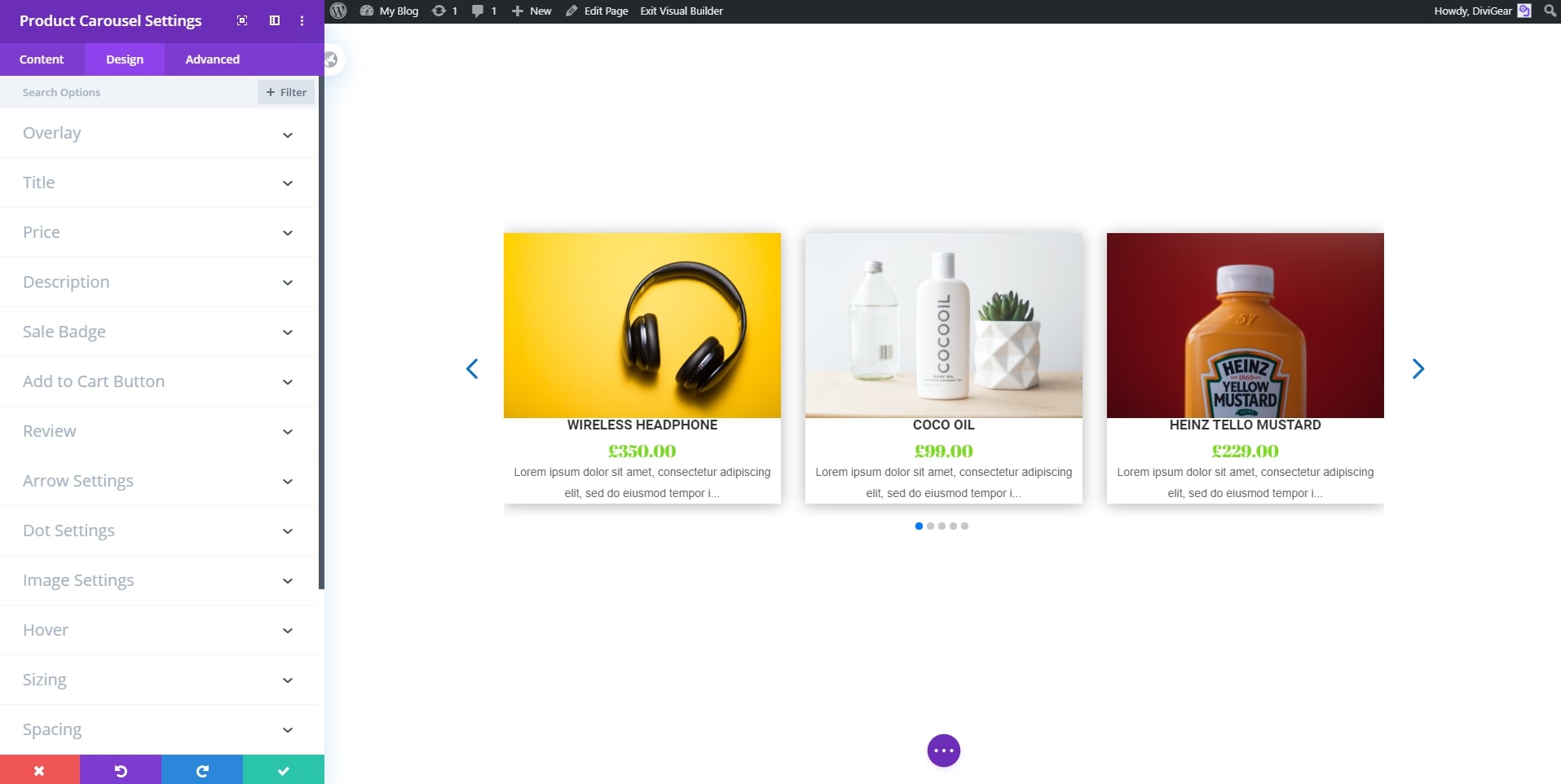Click the settings panel scrollbar
This screenshot has height=784, width=1561.
[x=321, y=333]
